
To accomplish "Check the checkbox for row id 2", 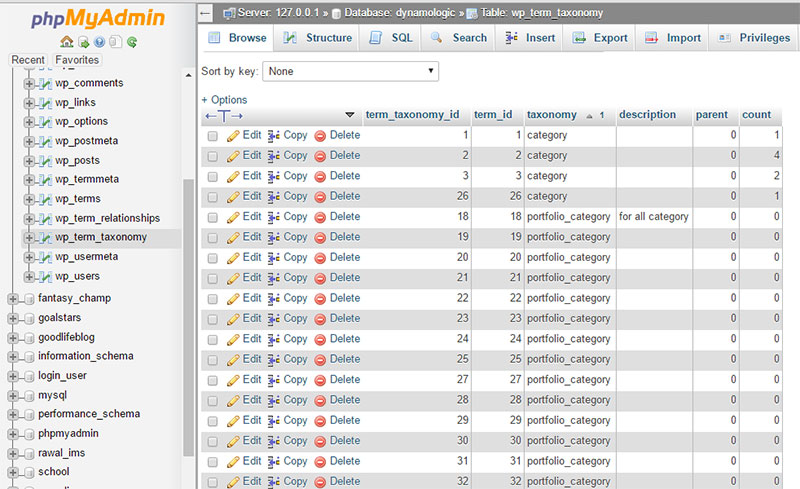I will [213, 156].
